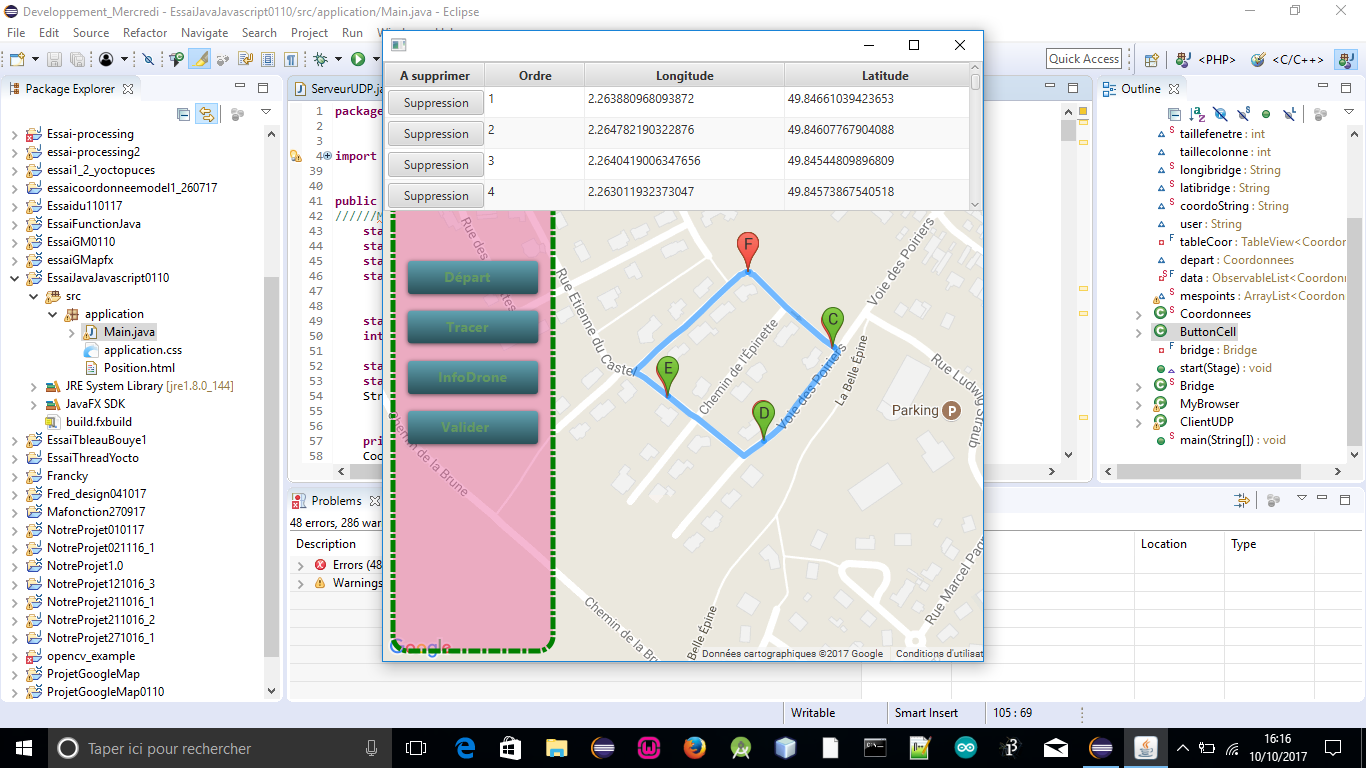Click the Save icon in Eclipse toolbar

(54, 60)
